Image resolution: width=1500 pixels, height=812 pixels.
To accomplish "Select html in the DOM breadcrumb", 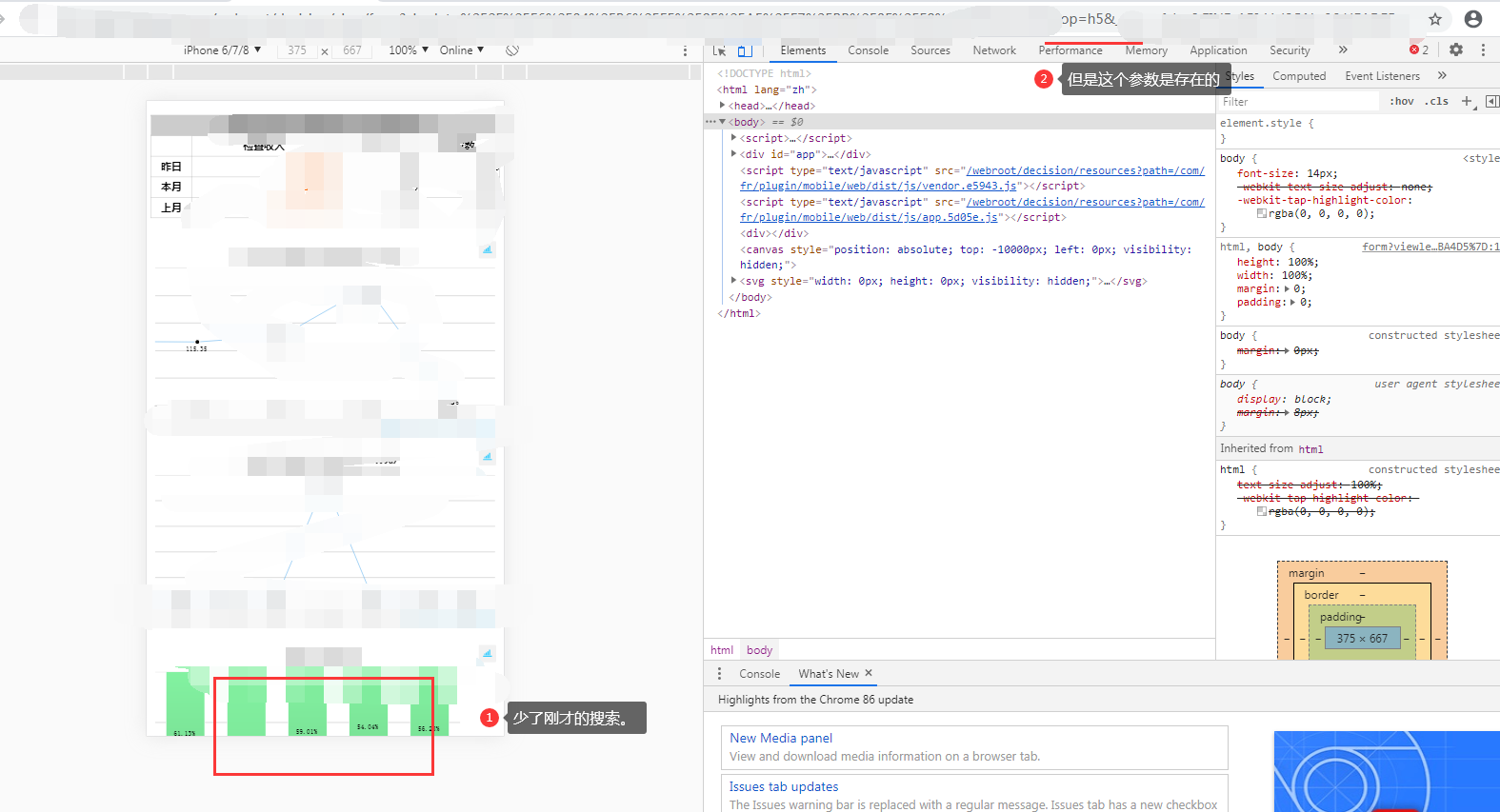I will [x=722, y=650].
